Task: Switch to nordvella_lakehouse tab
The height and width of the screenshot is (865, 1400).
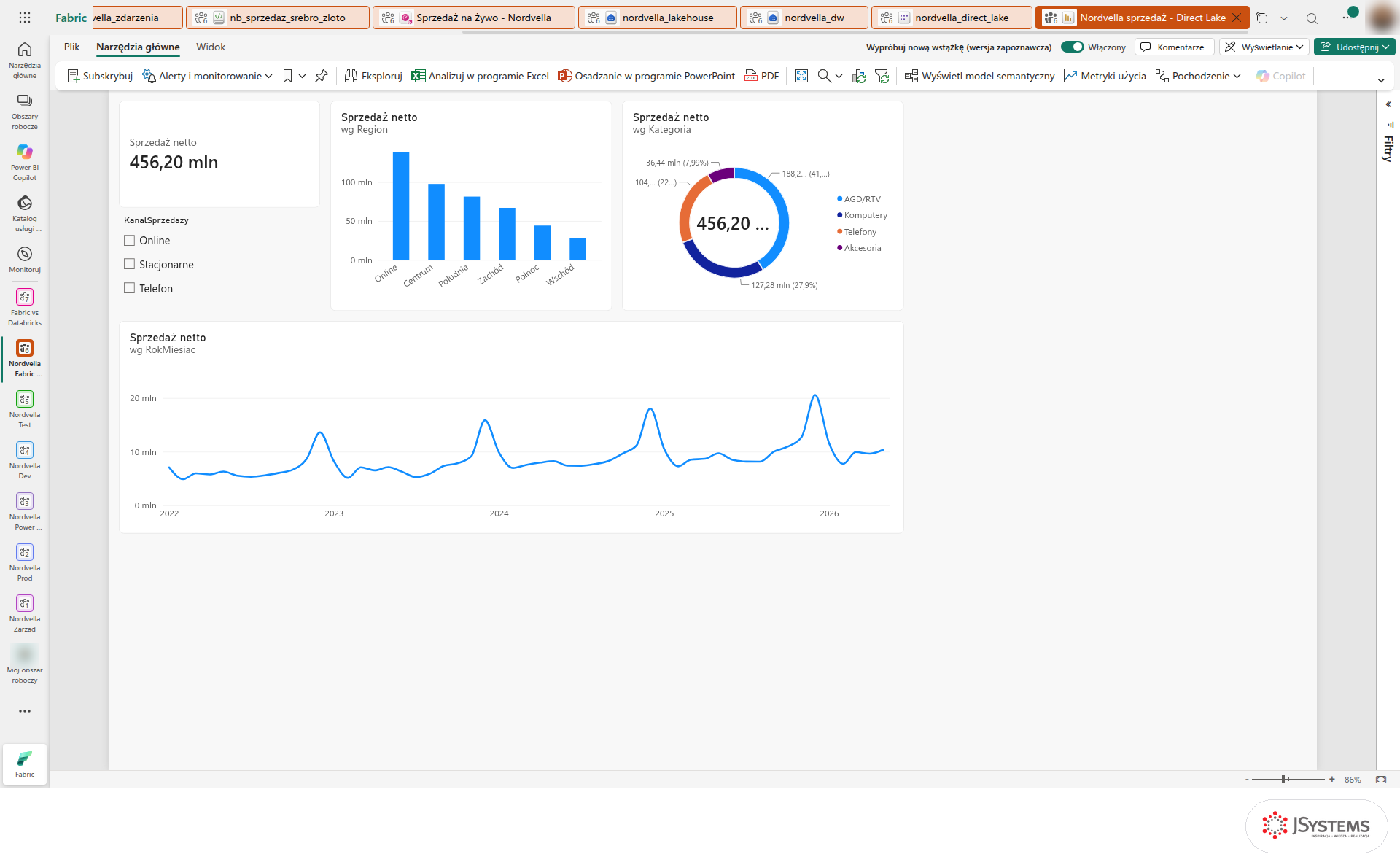Action: [658, 18]
